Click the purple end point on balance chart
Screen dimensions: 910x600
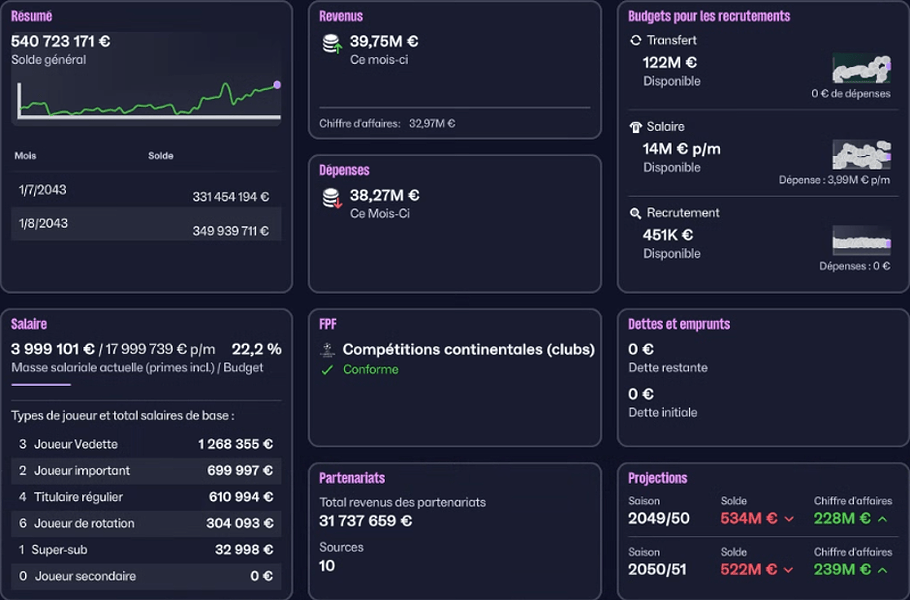pos(277,85)
